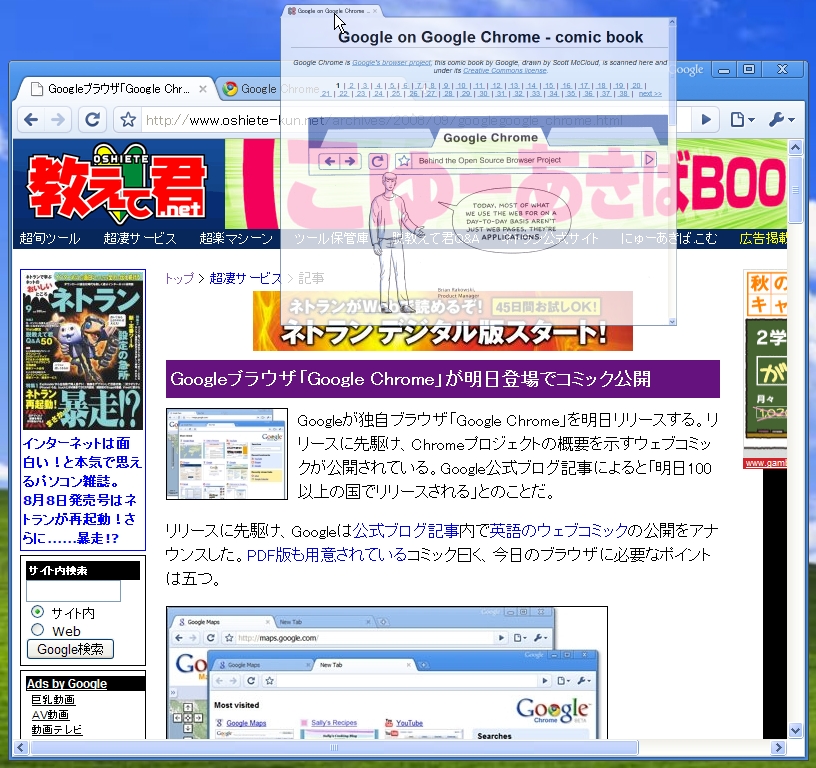Click the address bar URL field
Viewport: 816px width, 768px height.
click(x=416, y=120)
